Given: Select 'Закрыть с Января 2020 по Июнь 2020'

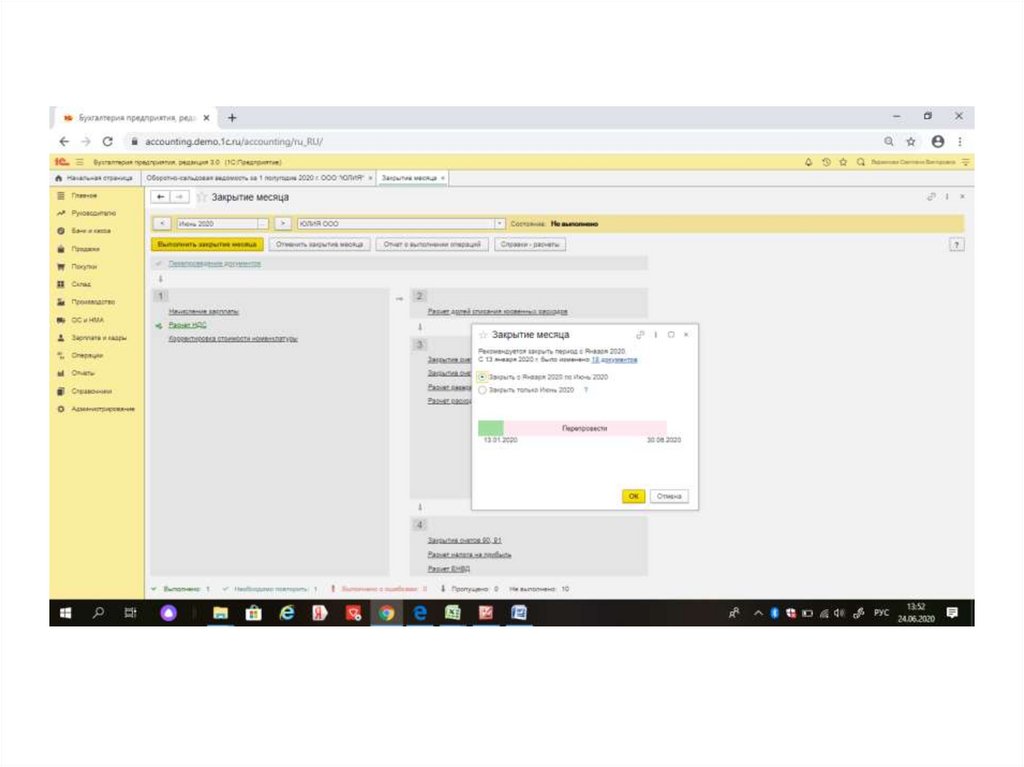Looking at the screenshot, I should point(484,377).
